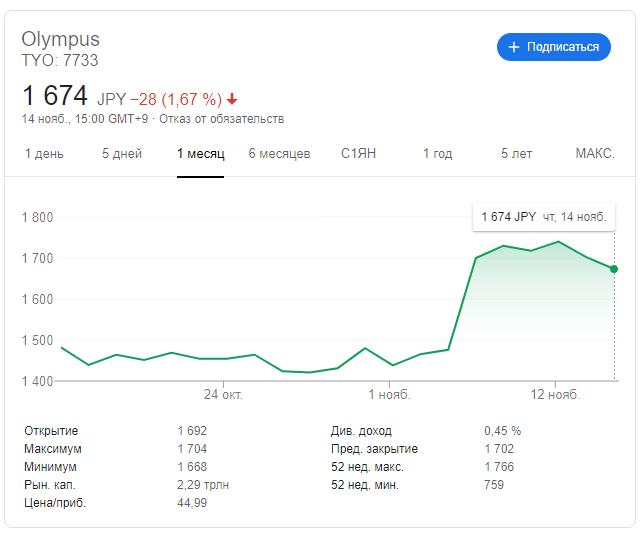Click the 1 600 y-axis label
Viewport: 642px width, 534px height.
[37, 299]
